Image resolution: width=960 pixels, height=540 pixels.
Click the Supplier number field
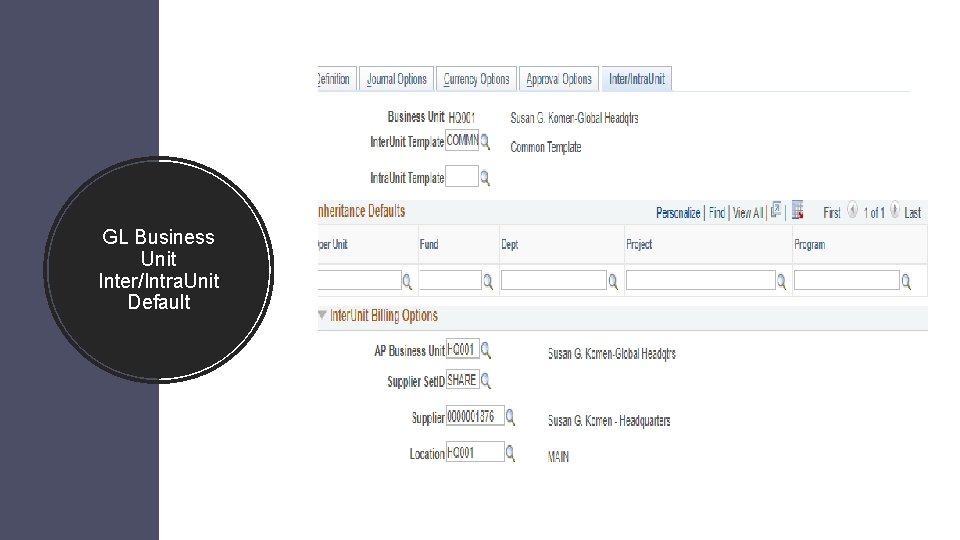tap(475, 416)
